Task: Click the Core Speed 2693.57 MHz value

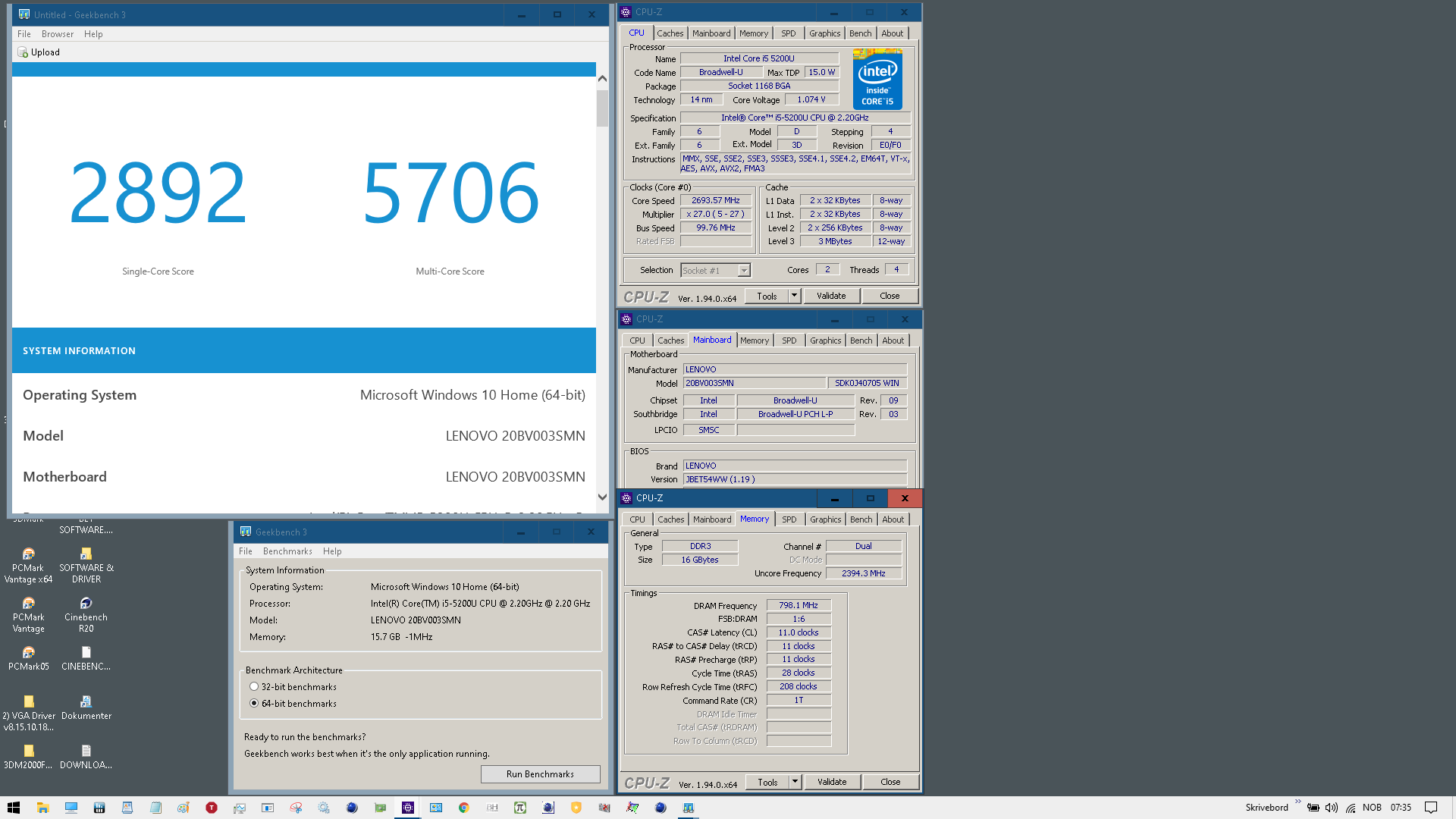Action: pyautogui.click(x=715, y=201)
